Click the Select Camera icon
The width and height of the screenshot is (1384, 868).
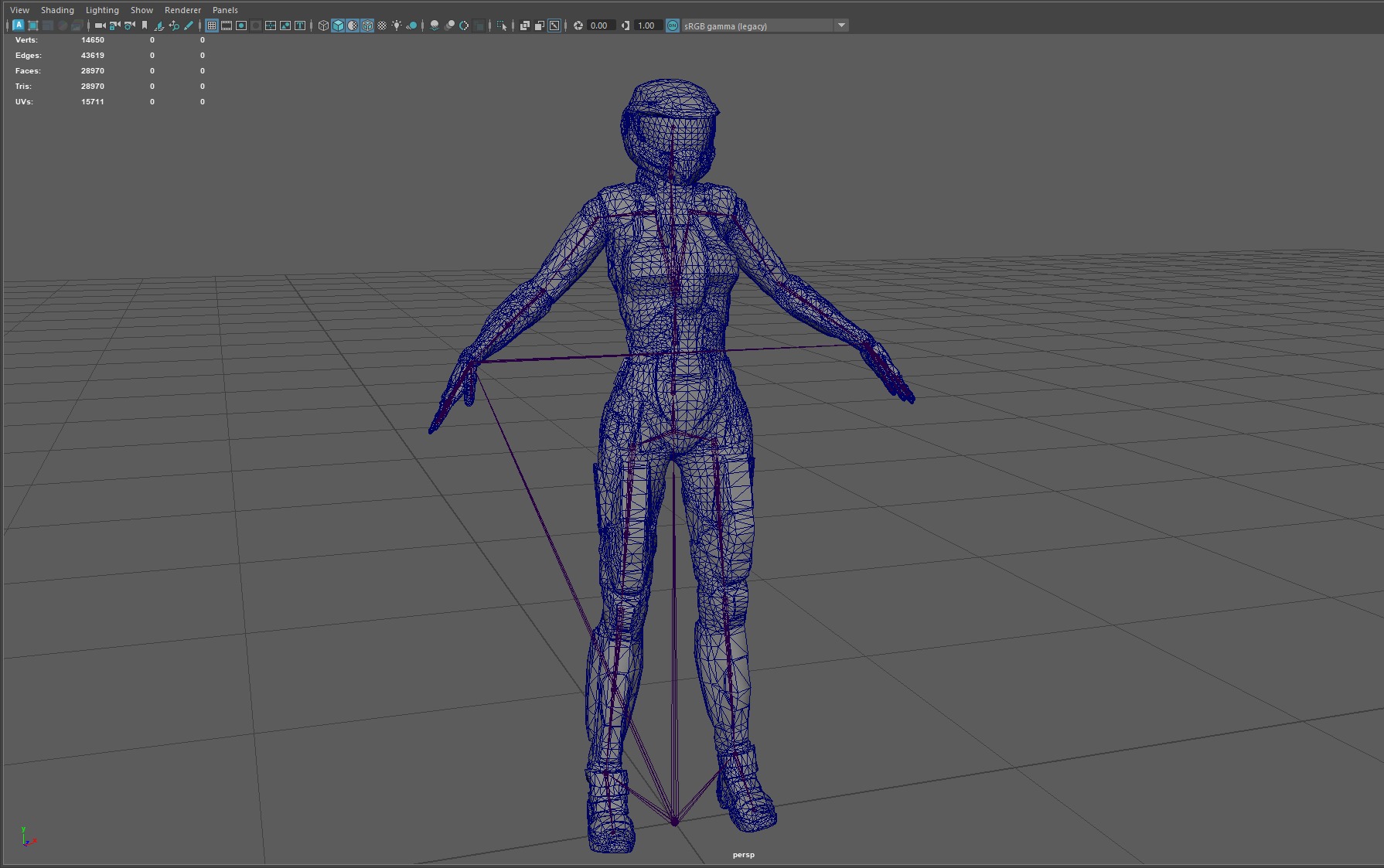[x=100, y=26]
